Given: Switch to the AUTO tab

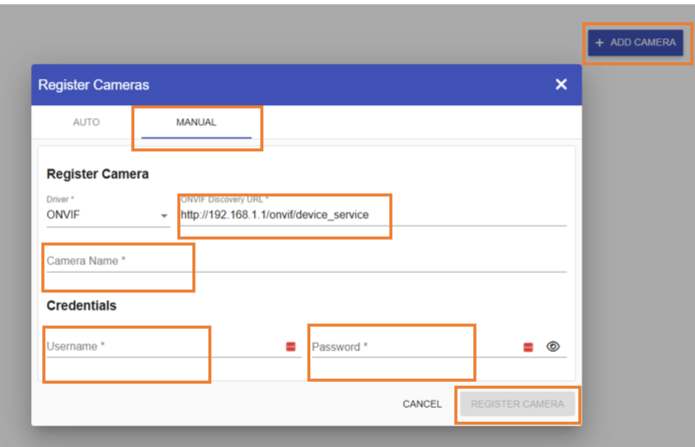Looking at the screenshot, I should point(86,123).
